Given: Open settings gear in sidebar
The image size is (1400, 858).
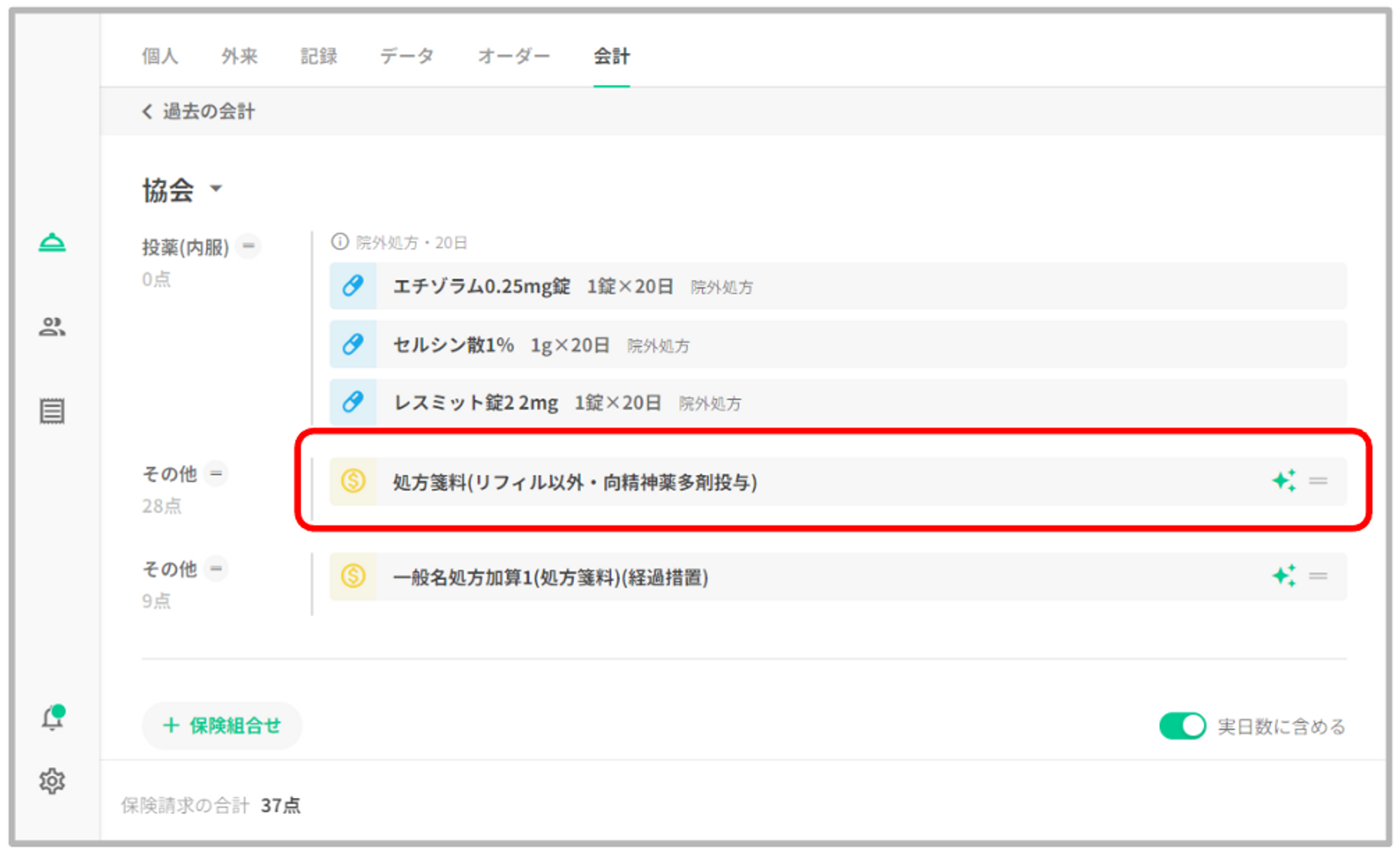Looking at the screenshot, I should tap(52, 781).
